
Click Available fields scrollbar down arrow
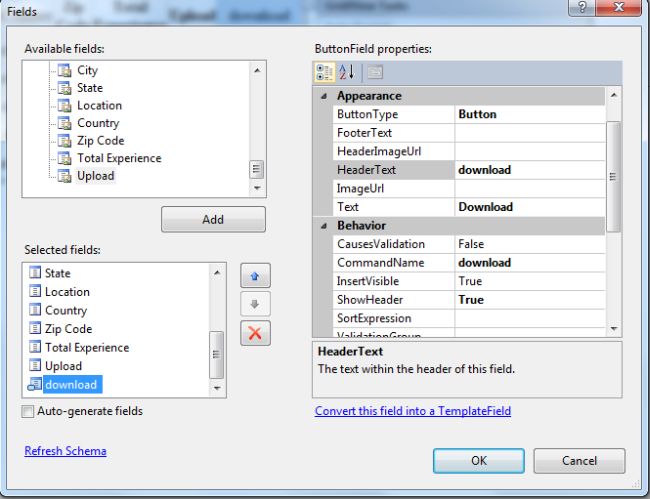pyautogui.click(x=257, y=188)
